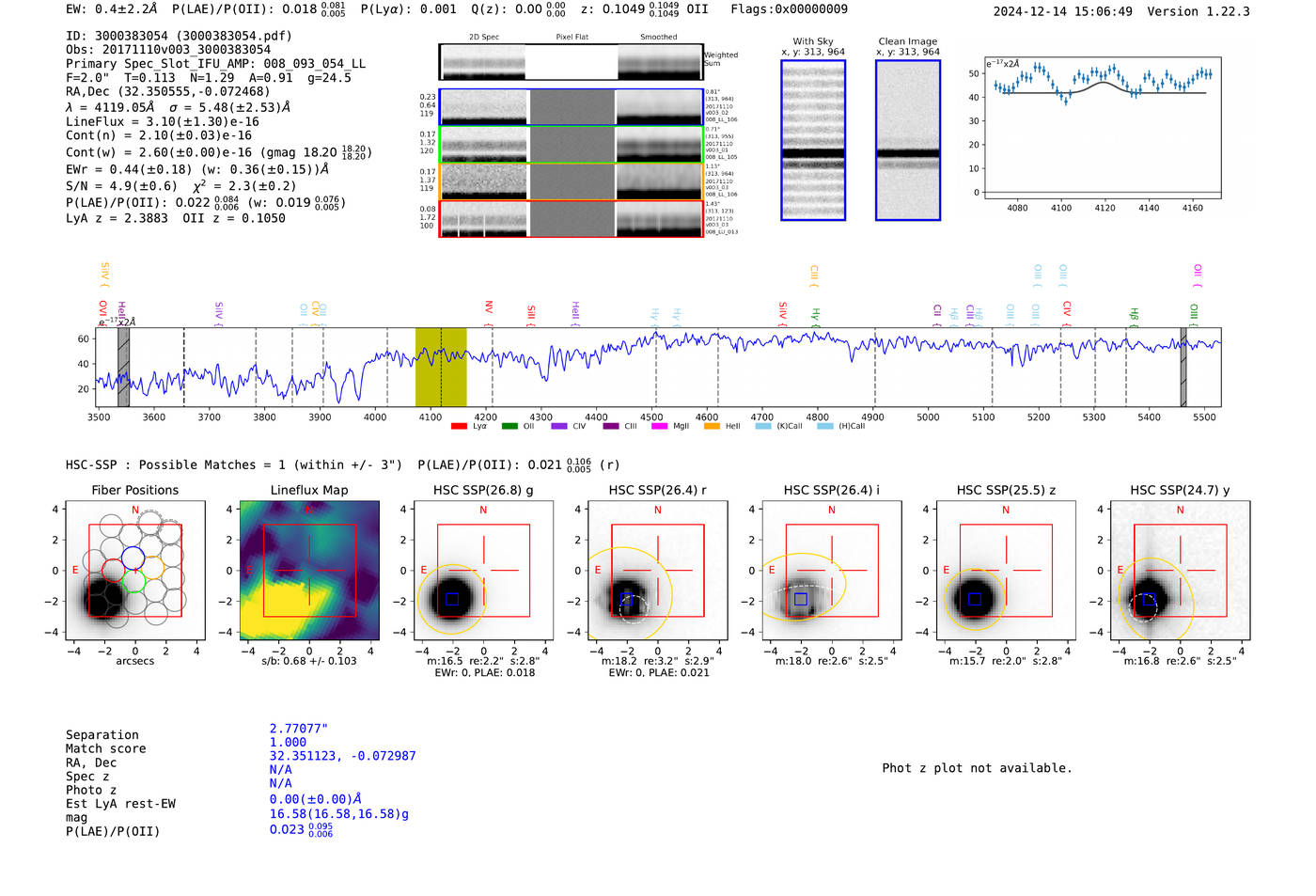
Task: Click the hatched gray band near 3550Å
Action: (123, 367)
